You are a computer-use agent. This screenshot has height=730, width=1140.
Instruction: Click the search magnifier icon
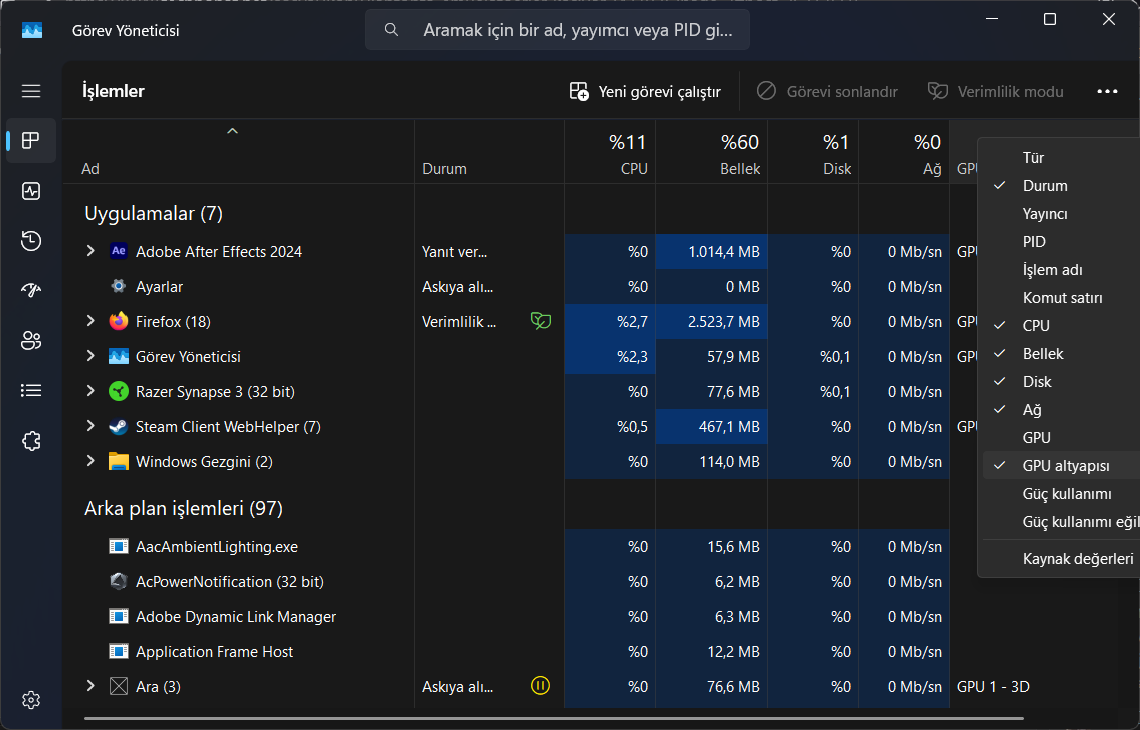point(391,30)
